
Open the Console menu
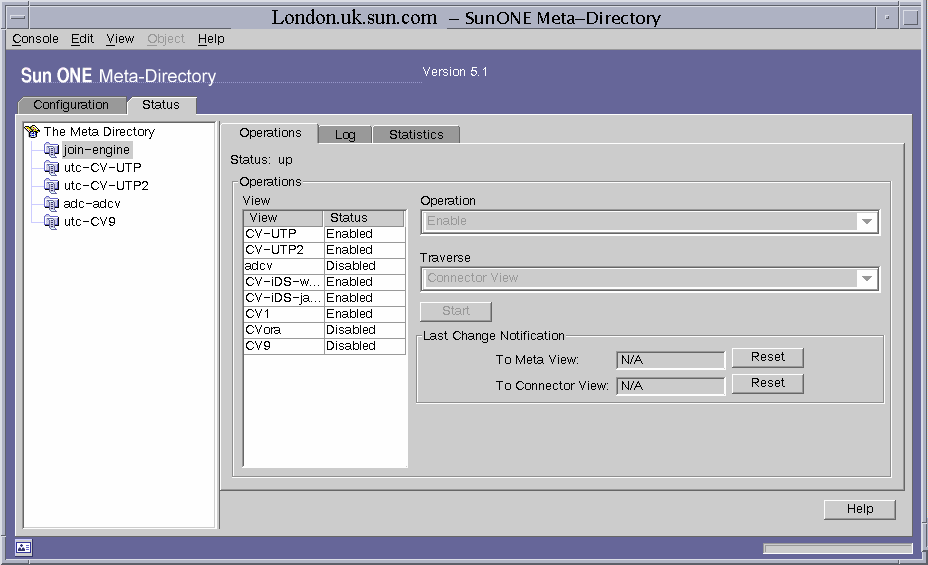tap(36, 39)
